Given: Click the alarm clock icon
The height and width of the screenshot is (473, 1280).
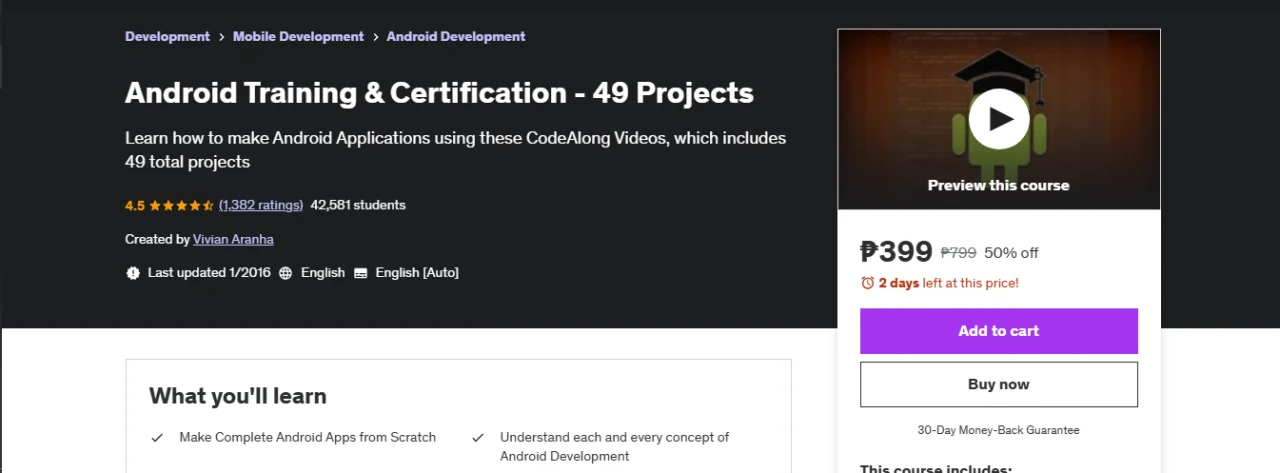Looking at the screenshot, I should tap(867, 283).
